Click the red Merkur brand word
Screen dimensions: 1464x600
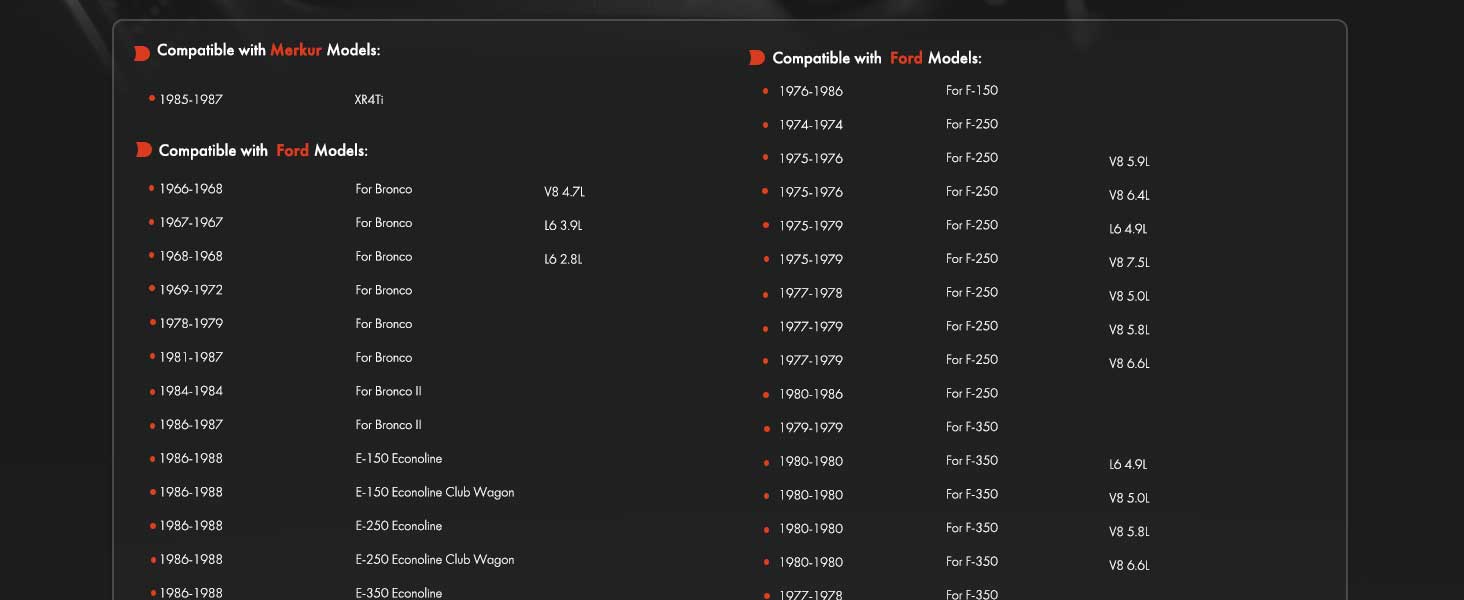(x=296, y=50)
